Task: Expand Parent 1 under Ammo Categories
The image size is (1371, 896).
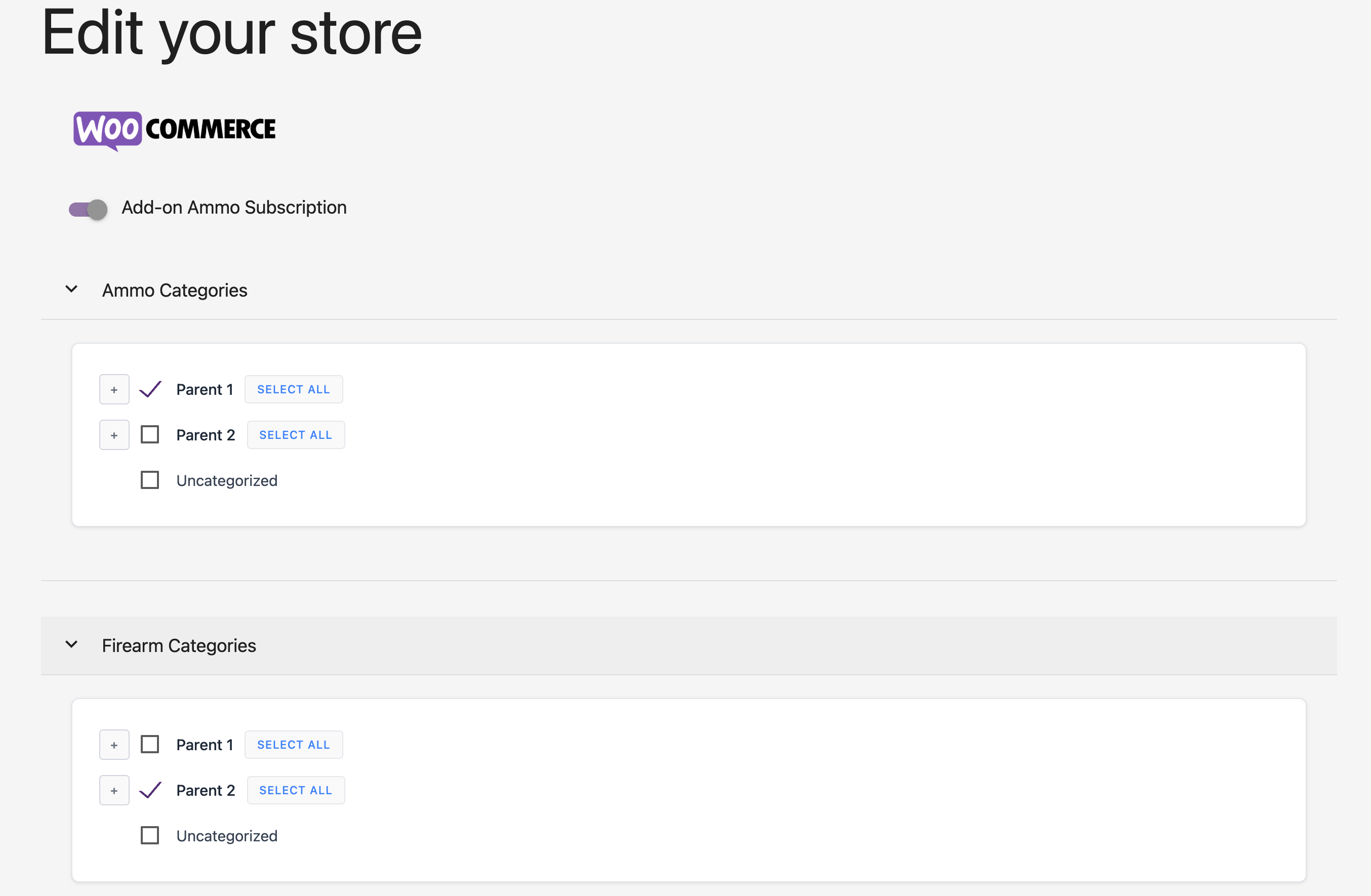Action: [114, 390]
